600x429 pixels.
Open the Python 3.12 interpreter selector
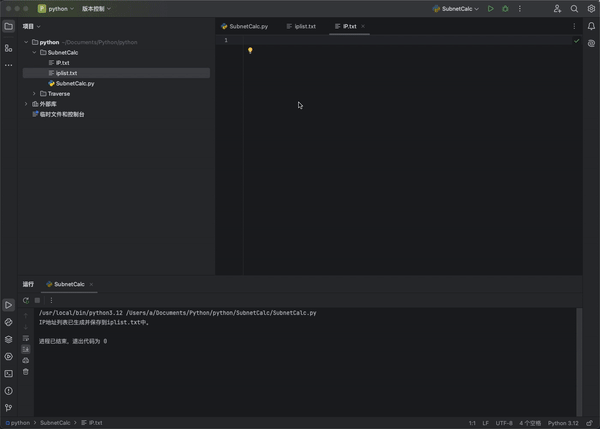click(563, 423)
